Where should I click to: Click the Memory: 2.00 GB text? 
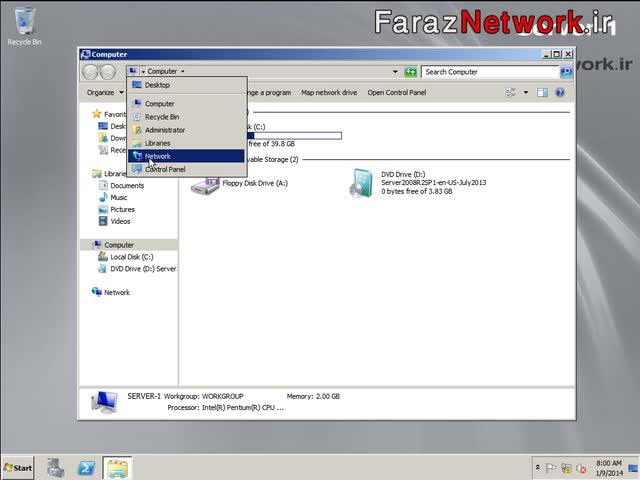pos(313,396)
